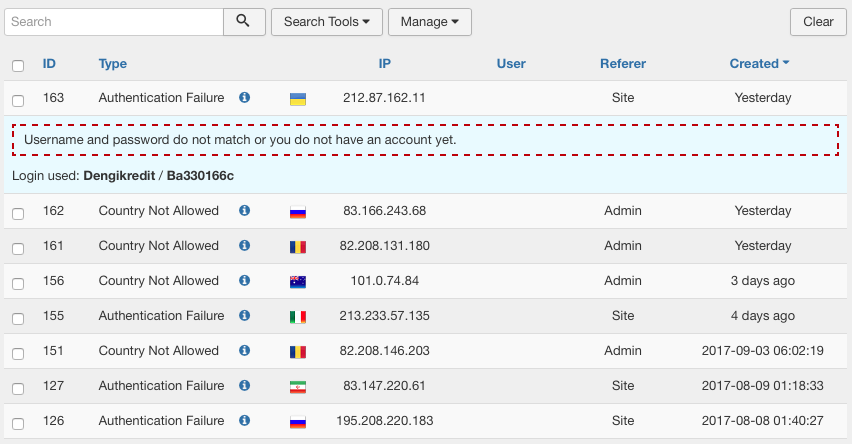Focus the Search text field
Viewport: 852px width, 444px height.
click(113, 22)
